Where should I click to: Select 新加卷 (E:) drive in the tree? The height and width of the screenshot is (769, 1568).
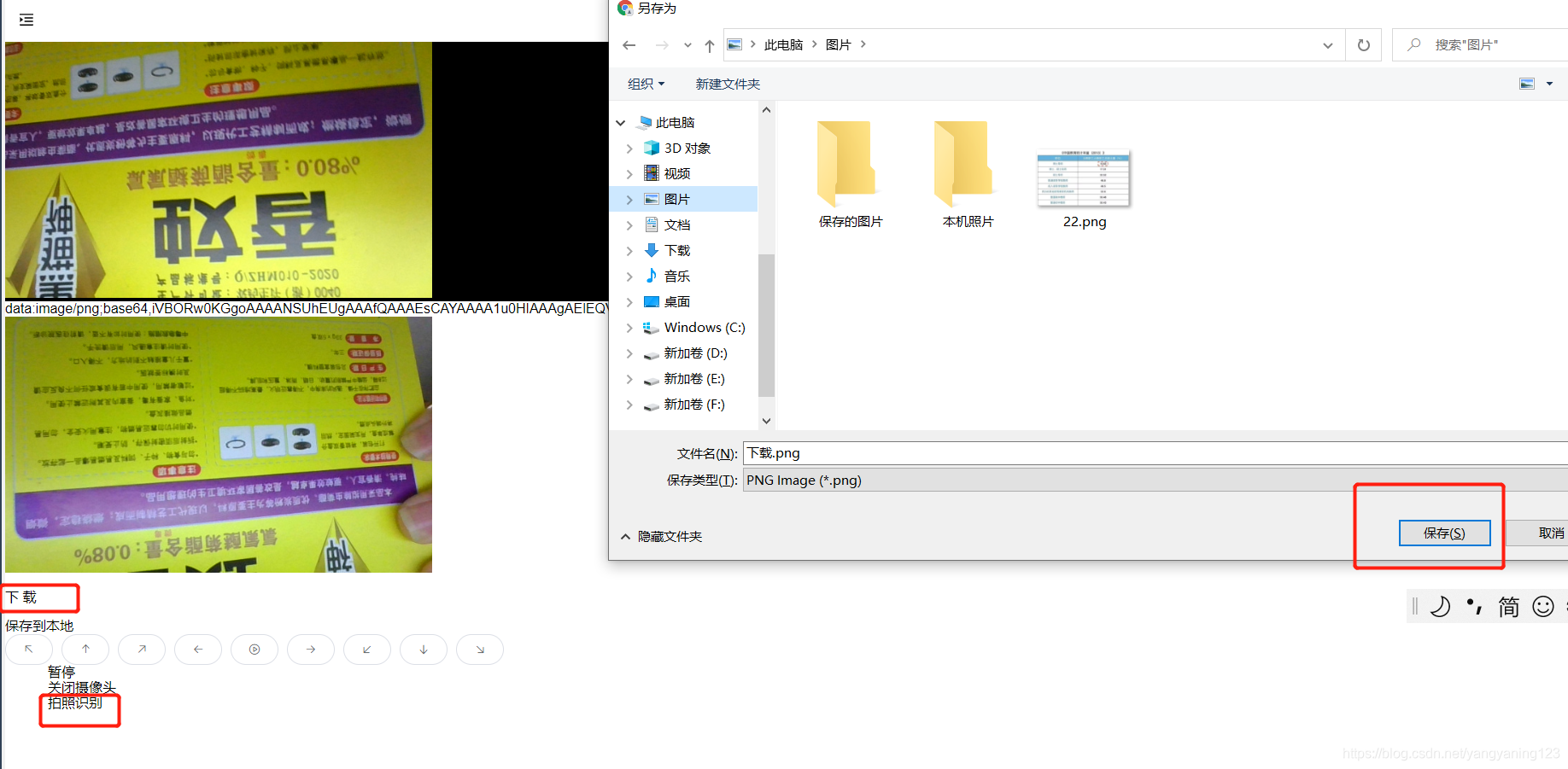coord(694,379)
